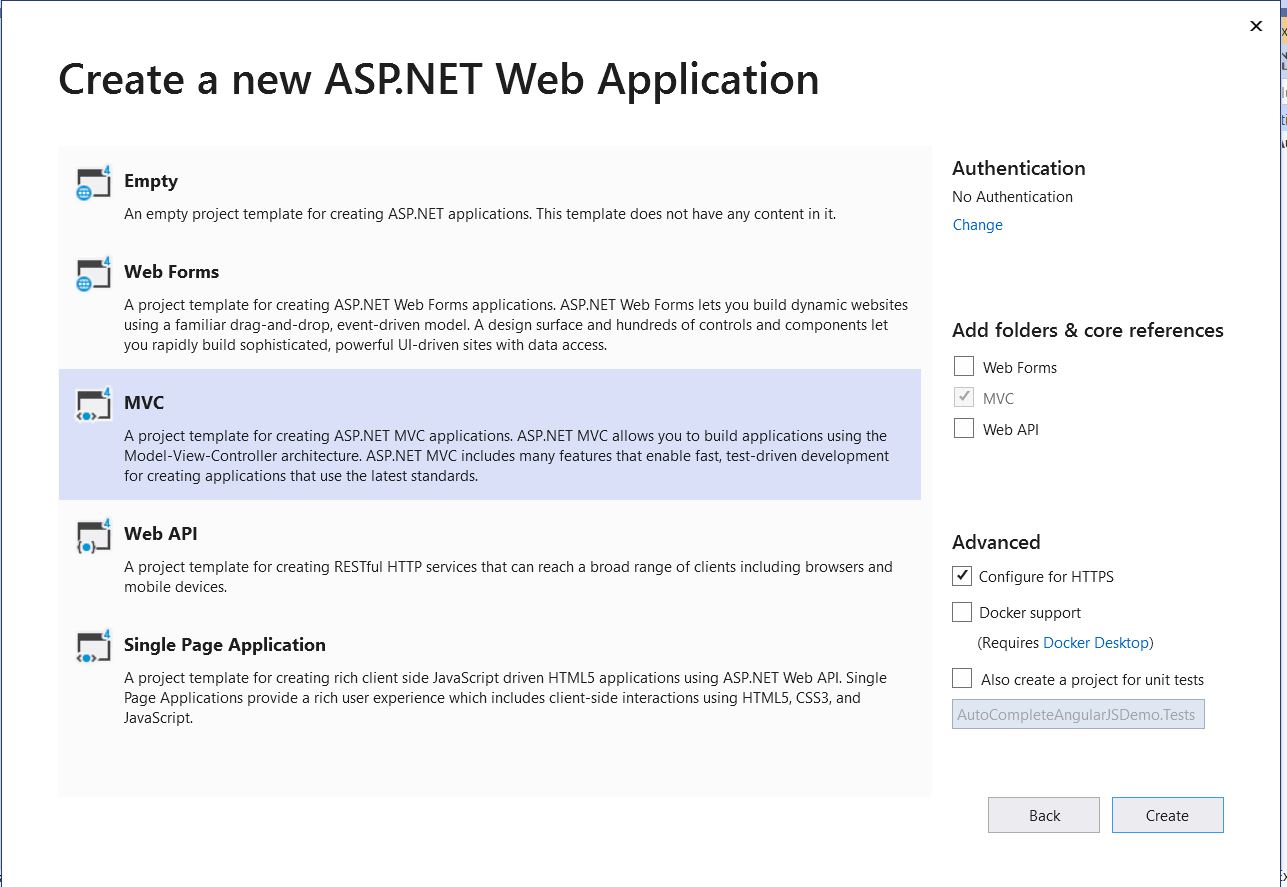This screenshot has width=1287, height=887.
Task: Click the No Authentication status text
Action: (x=1012, y=197)
